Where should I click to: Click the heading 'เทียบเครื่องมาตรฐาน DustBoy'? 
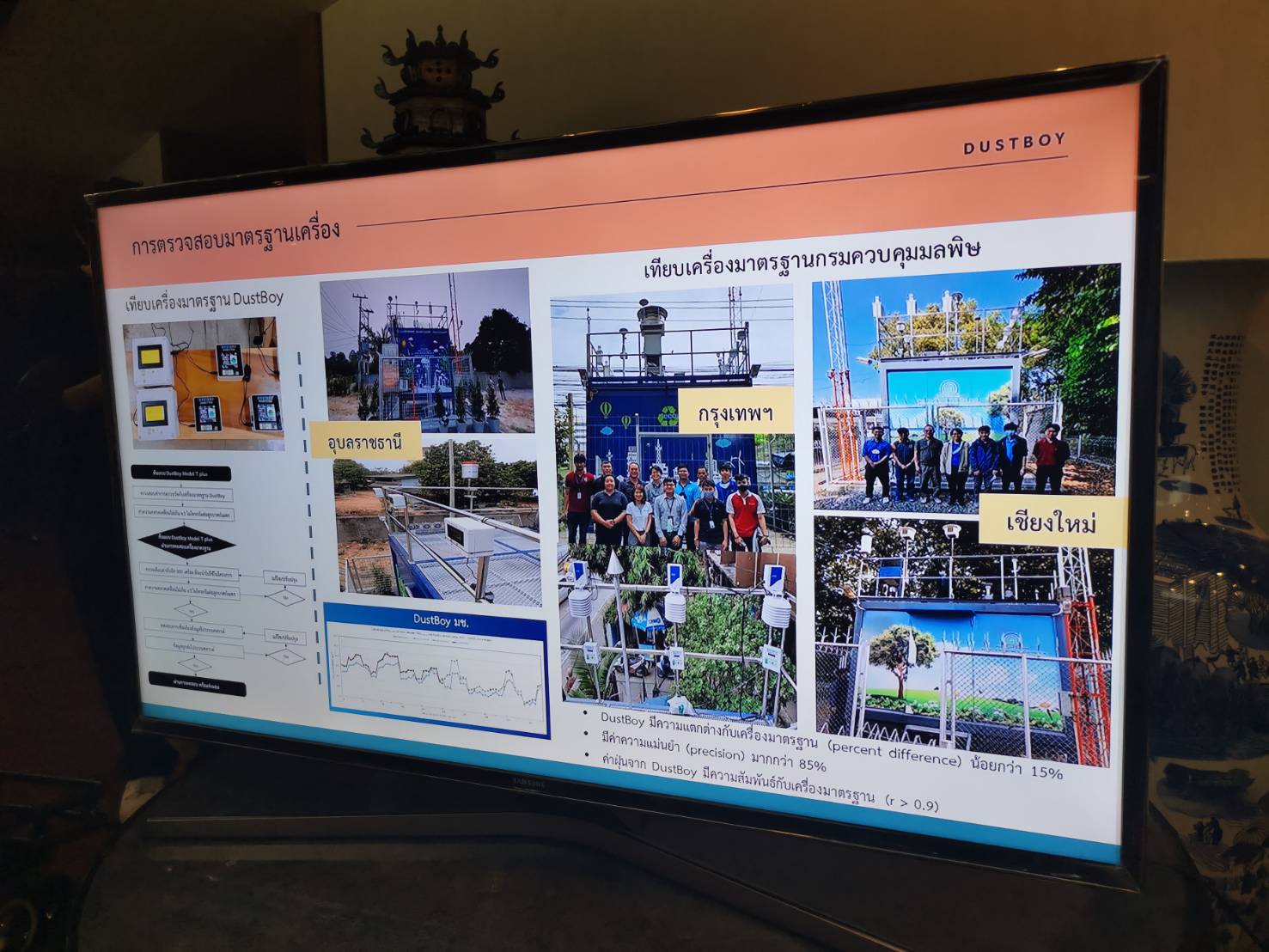tap(204, 302)
